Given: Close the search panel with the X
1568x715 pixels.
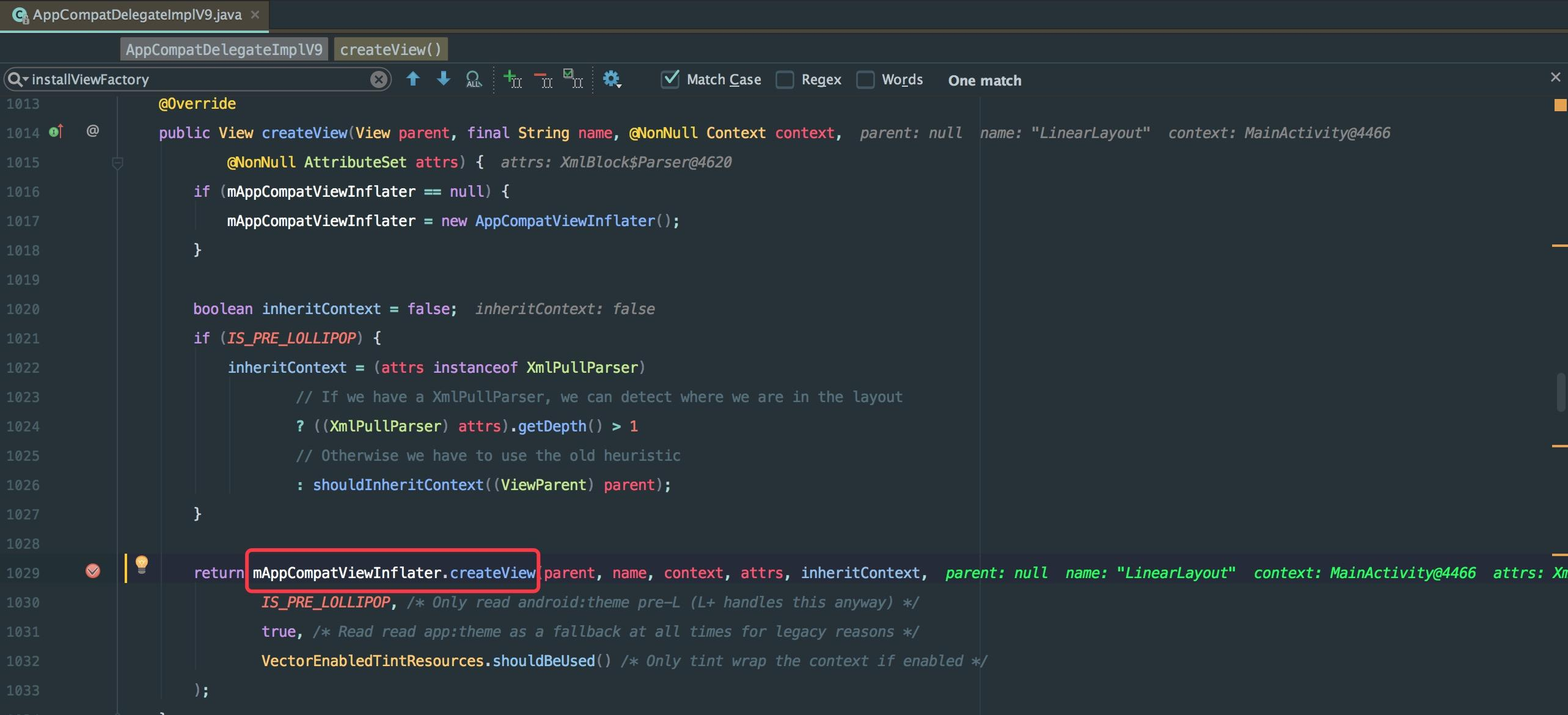Looking at the screenshot, I should 1556,77.
